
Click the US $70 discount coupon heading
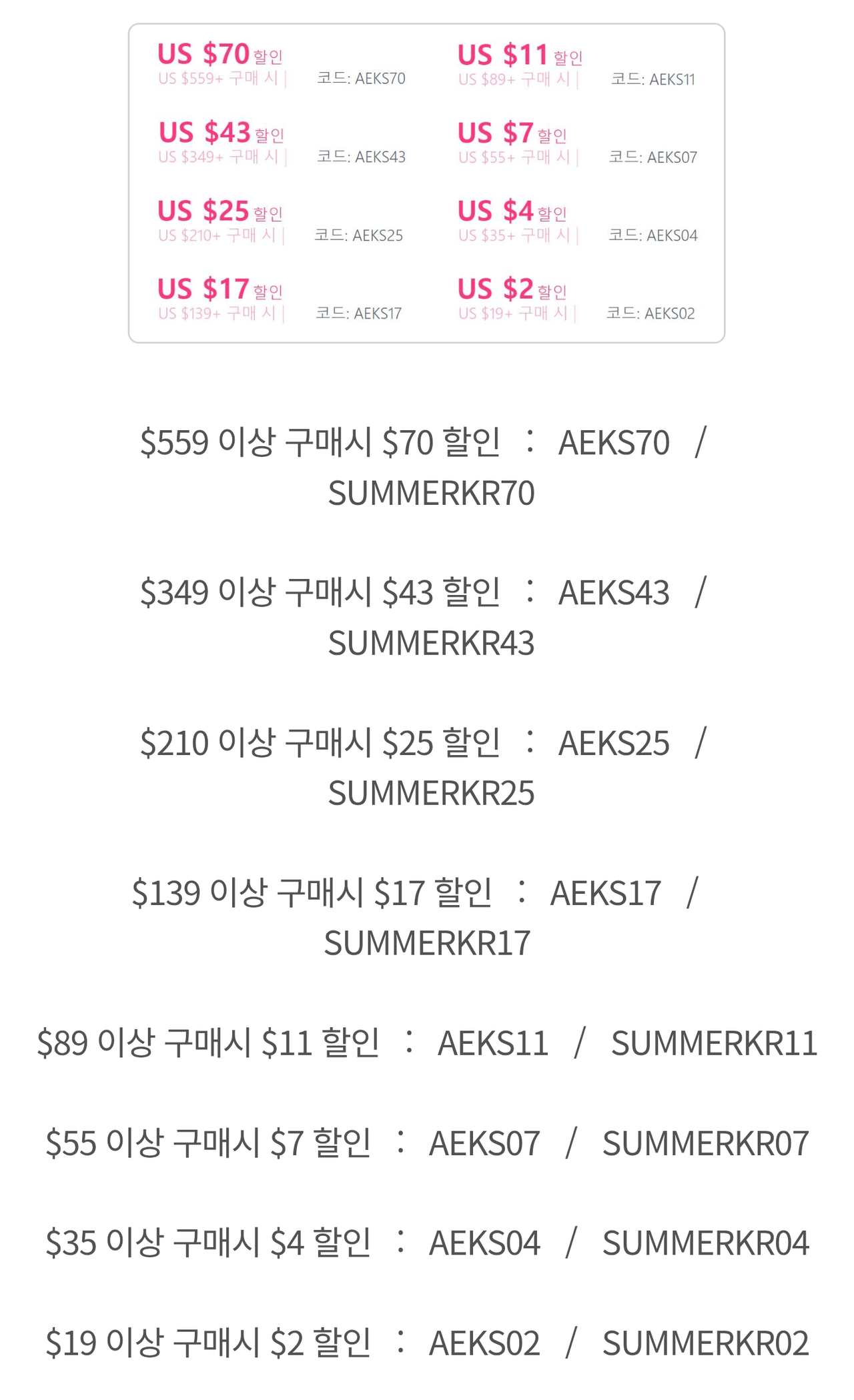pos(220,54)
